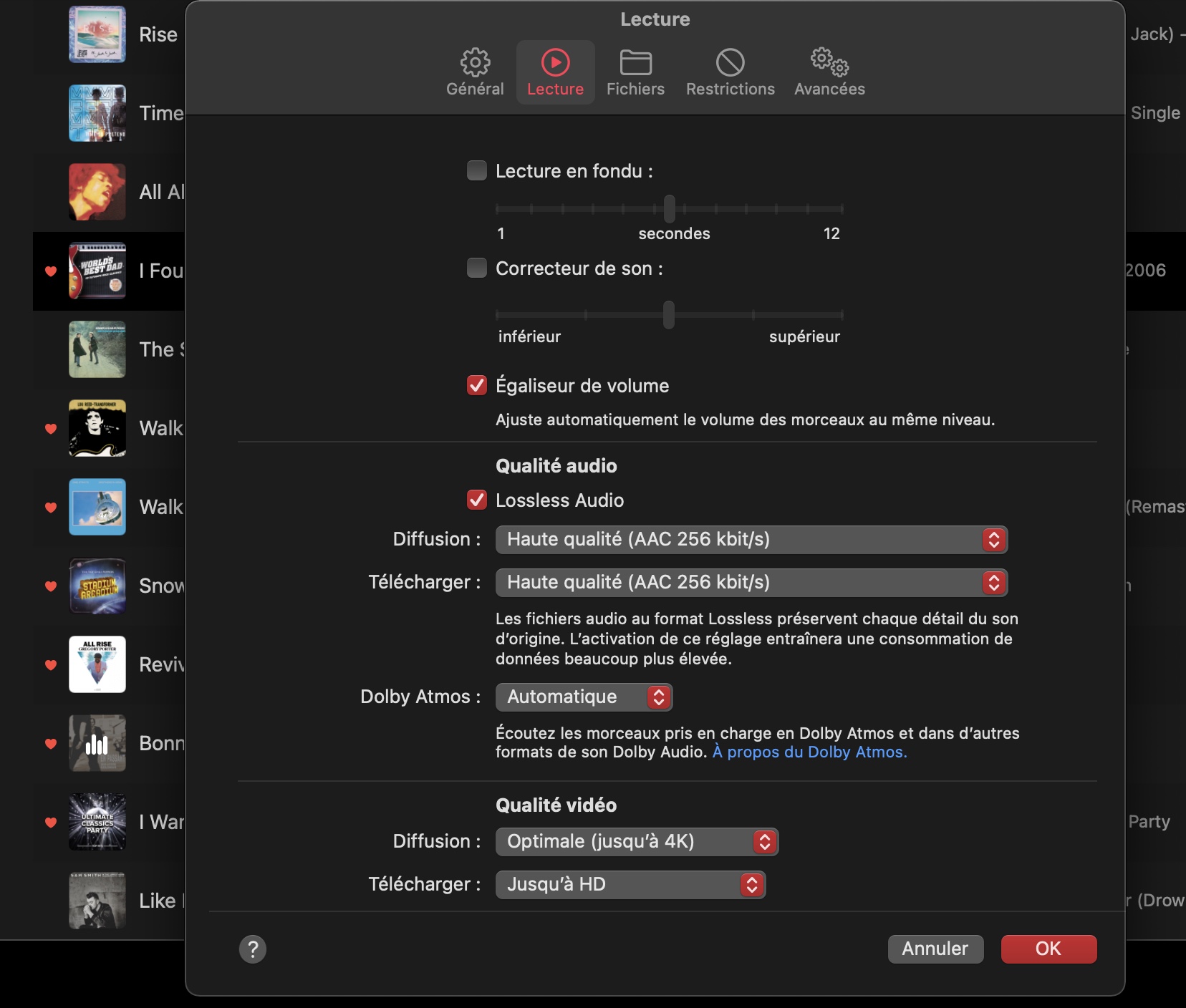Image resolution: width=1186 pixels, height=1008 pixels.
Task: Click the Lecture en fondu seconds slider
Action: 669,209
